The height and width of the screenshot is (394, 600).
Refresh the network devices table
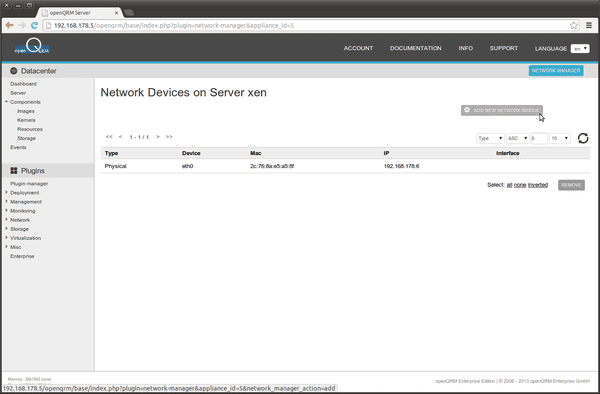point(583,138)
